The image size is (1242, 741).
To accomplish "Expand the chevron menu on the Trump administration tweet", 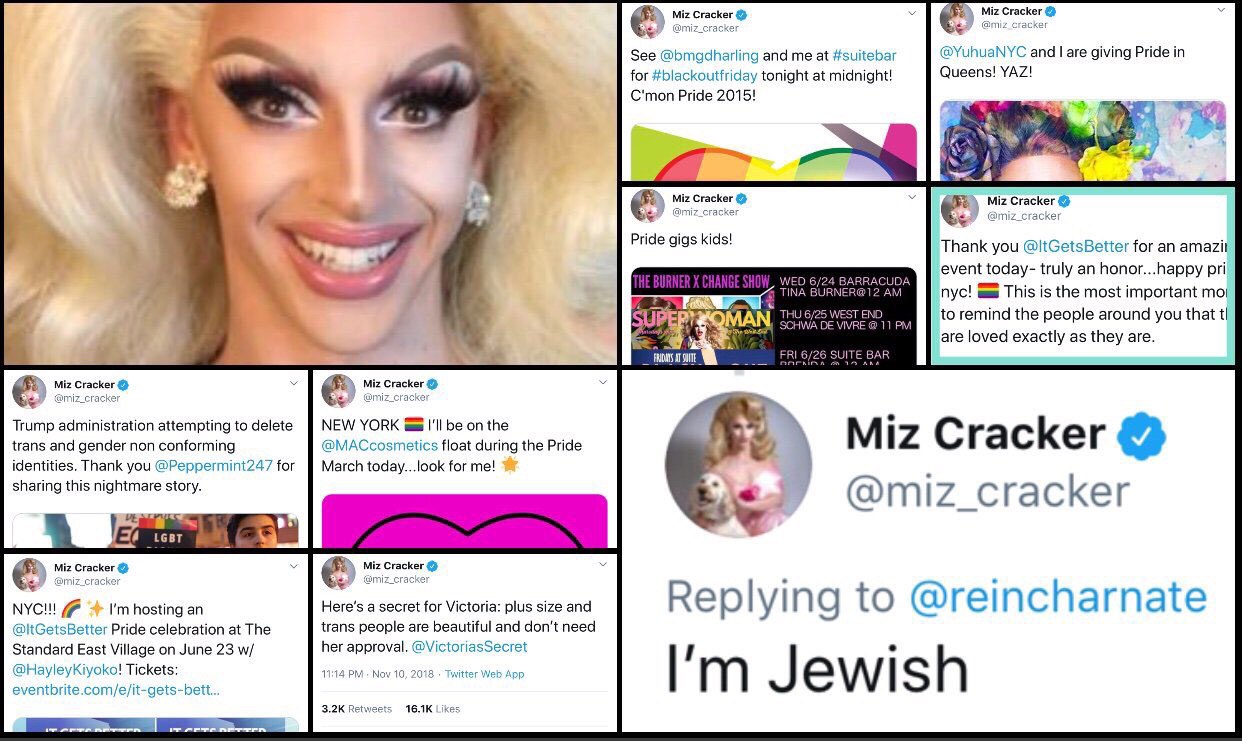I will (294, 383).
